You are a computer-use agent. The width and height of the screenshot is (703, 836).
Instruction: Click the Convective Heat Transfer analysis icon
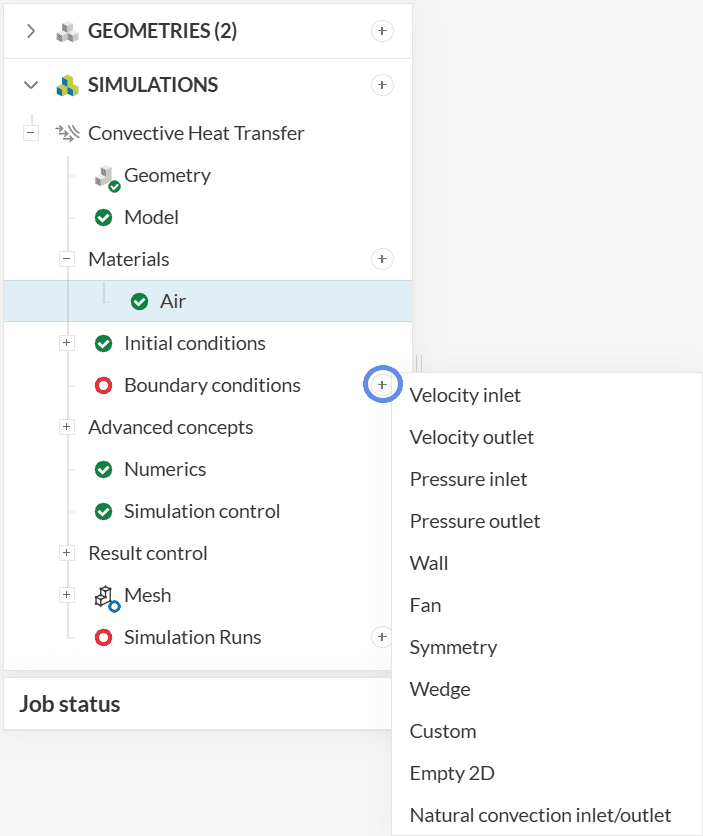67,133
